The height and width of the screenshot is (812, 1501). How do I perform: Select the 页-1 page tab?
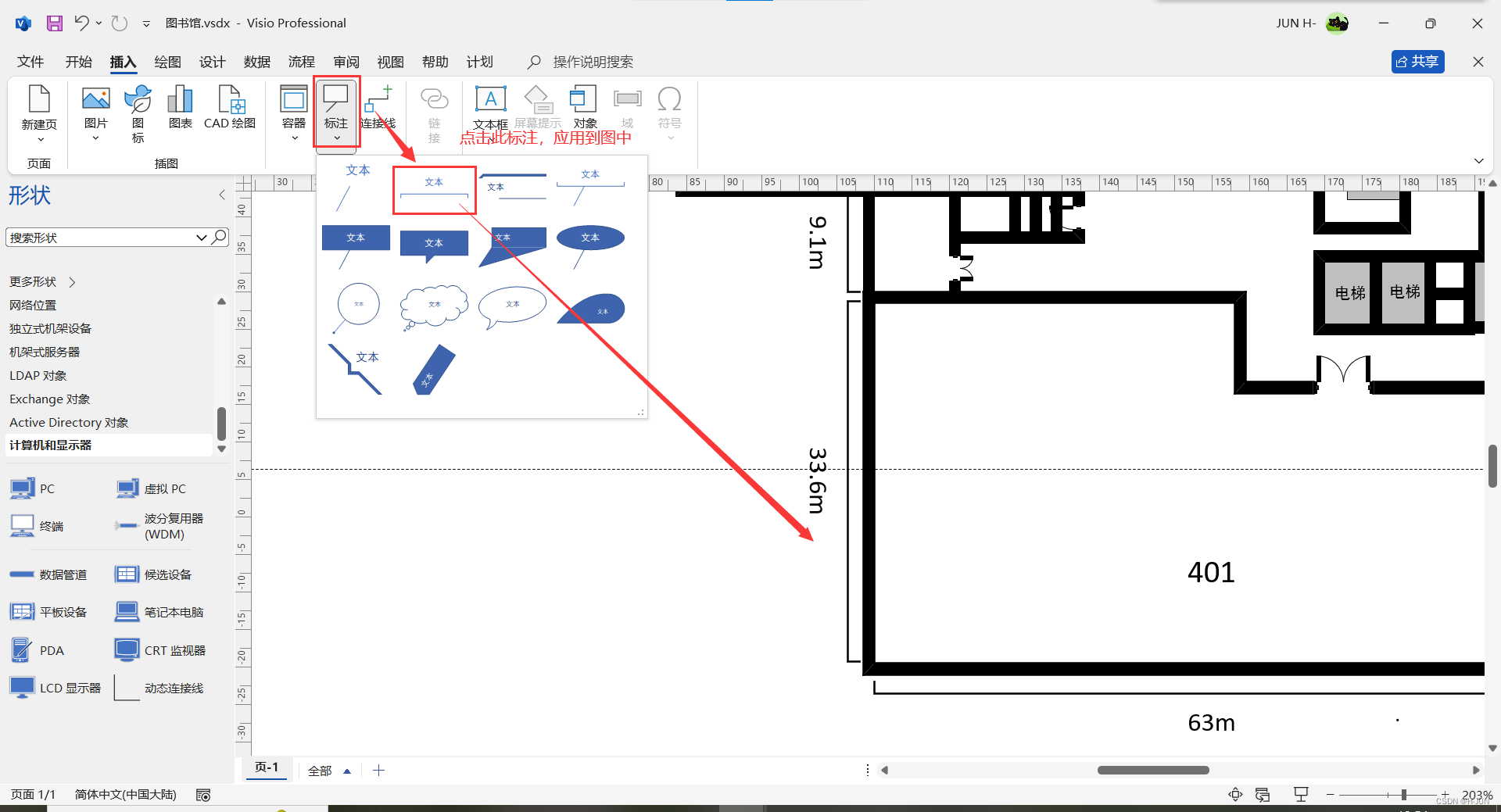coord(267,767)
